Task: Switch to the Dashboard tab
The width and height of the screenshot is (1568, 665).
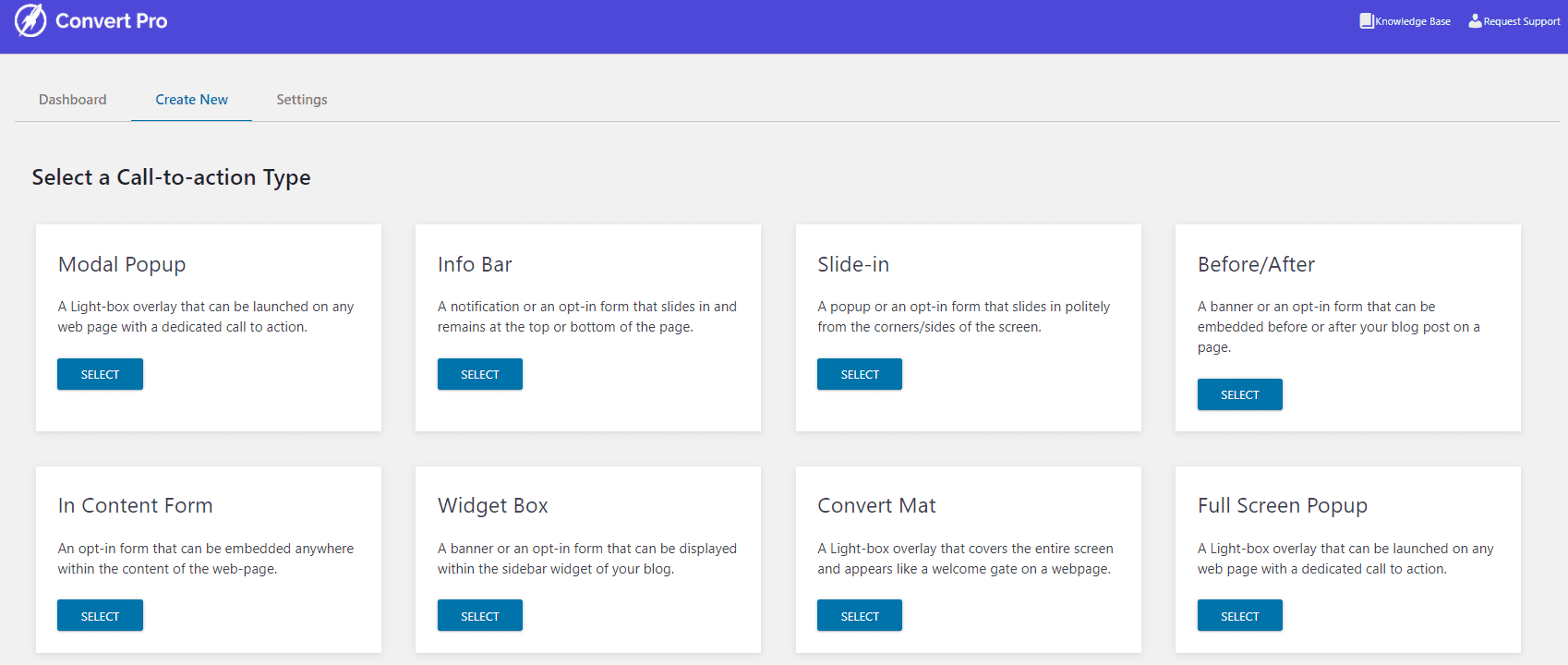Action: [x=72, y=100]
